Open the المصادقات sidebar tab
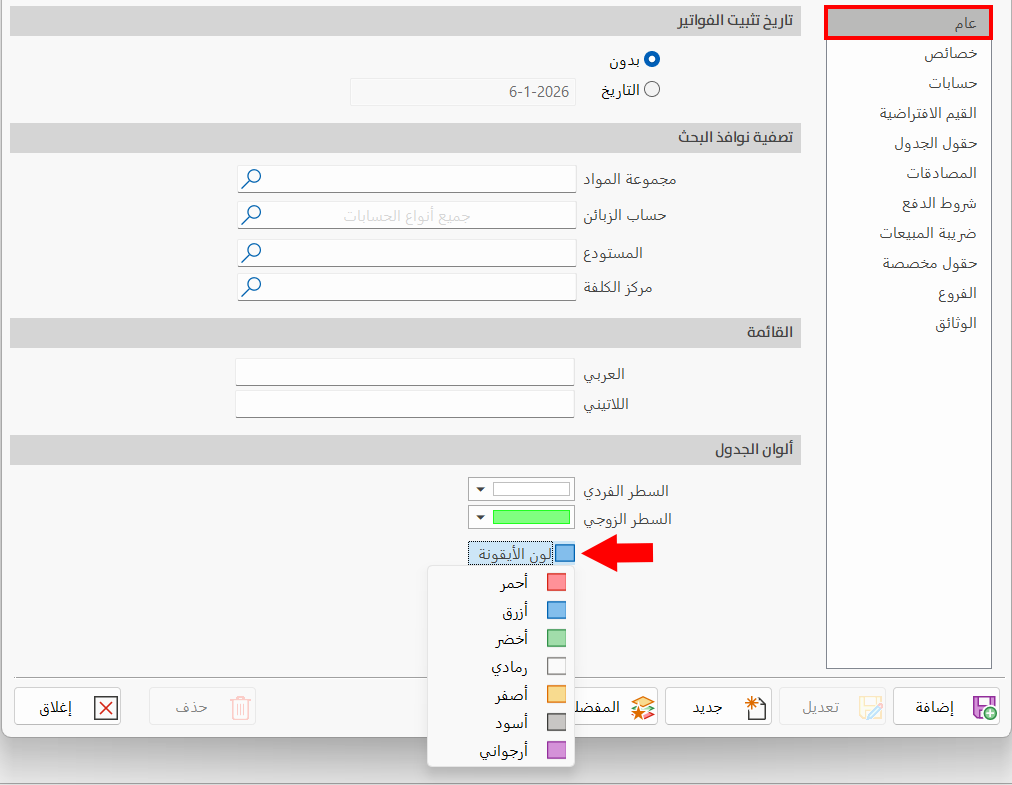This screenshot has width=1012, height=785. [909, 173]
